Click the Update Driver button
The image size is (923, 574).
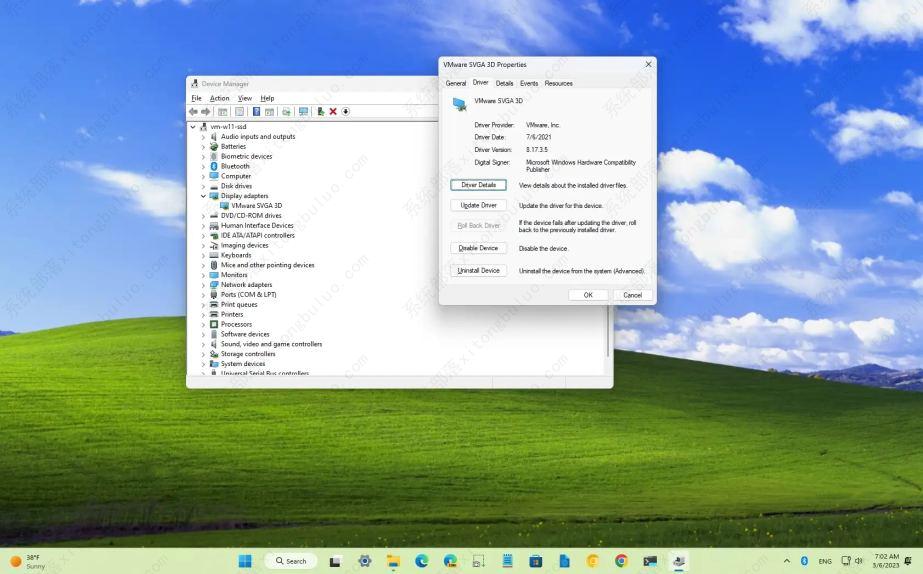coord(478,205)
